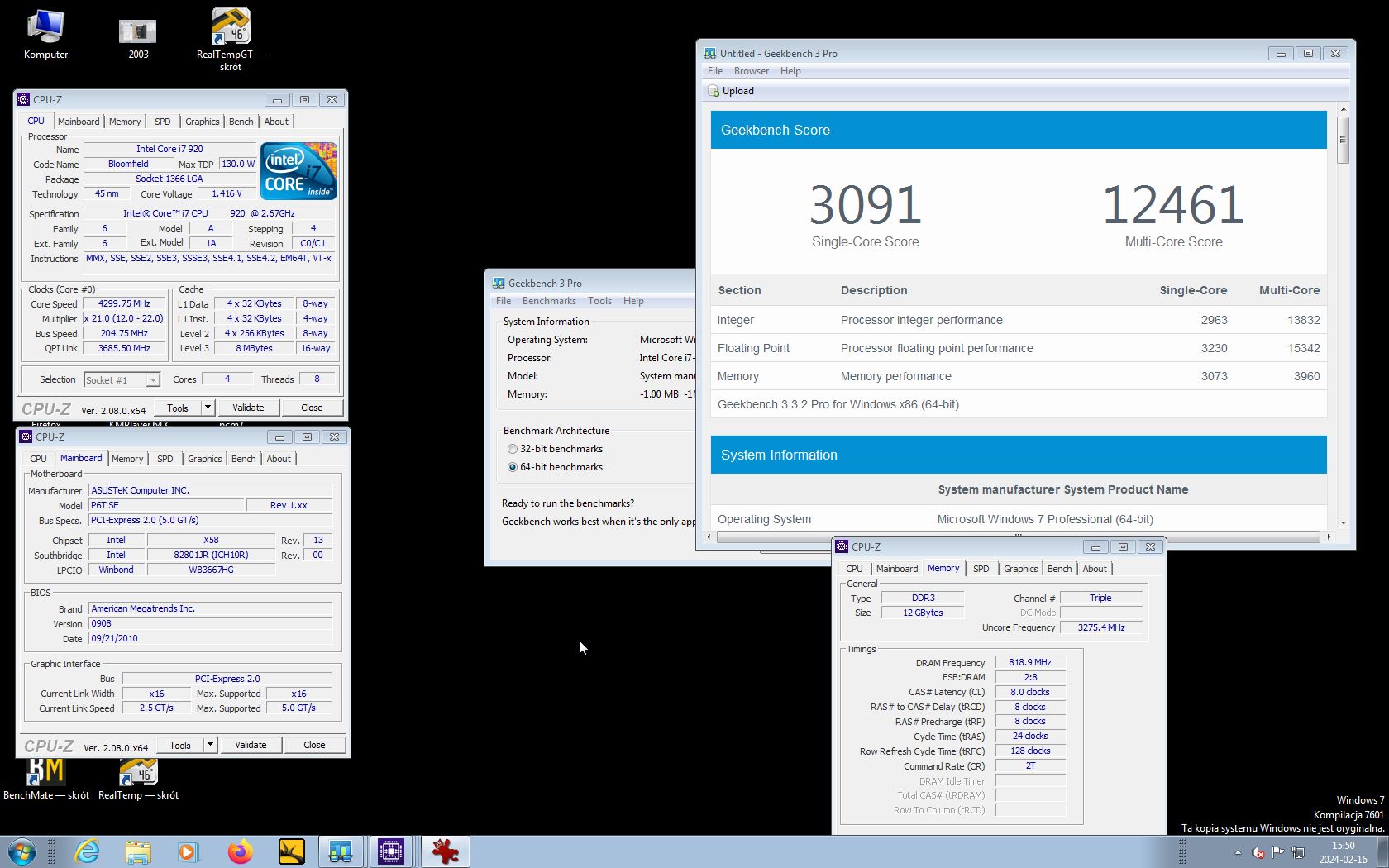Open the 2003 desktop icon
Image resolution: width=1389 pixels, height=868 pixels.
[x=138, y=37]
